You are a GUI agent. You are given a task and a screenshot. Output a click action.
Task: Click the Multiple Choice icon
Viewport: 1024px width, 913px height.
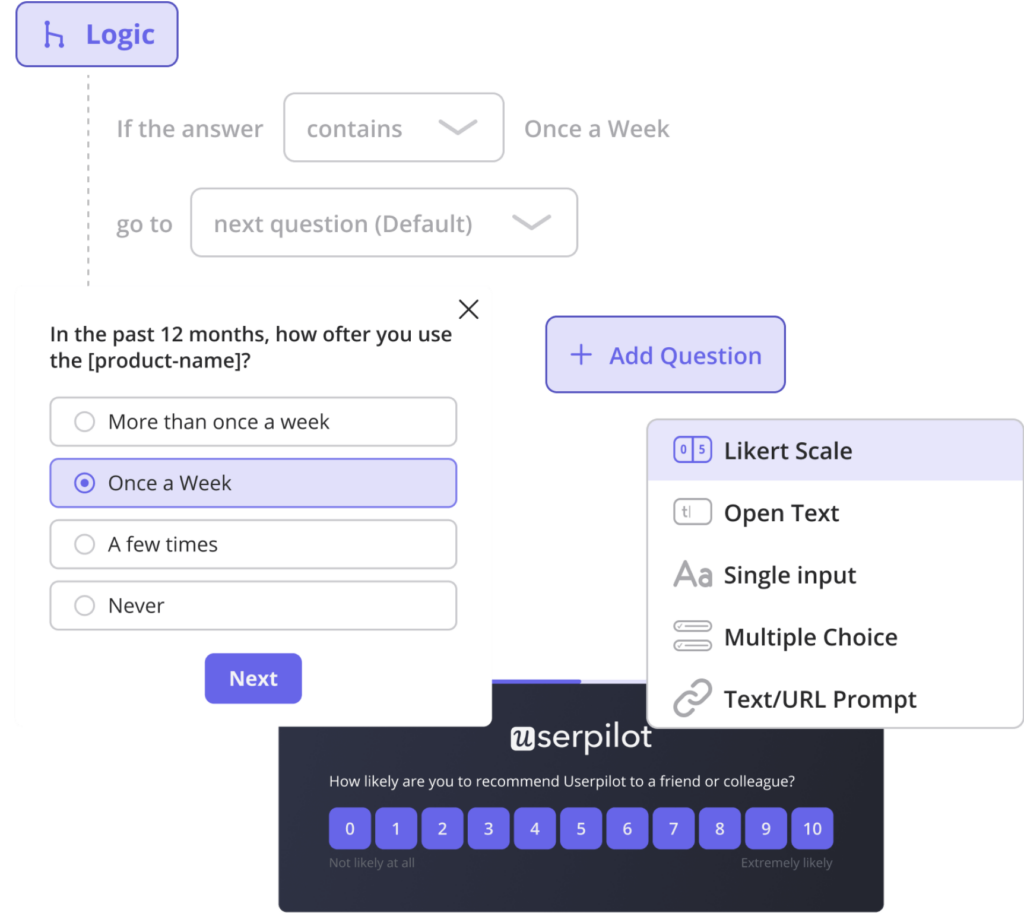point(692,637)
